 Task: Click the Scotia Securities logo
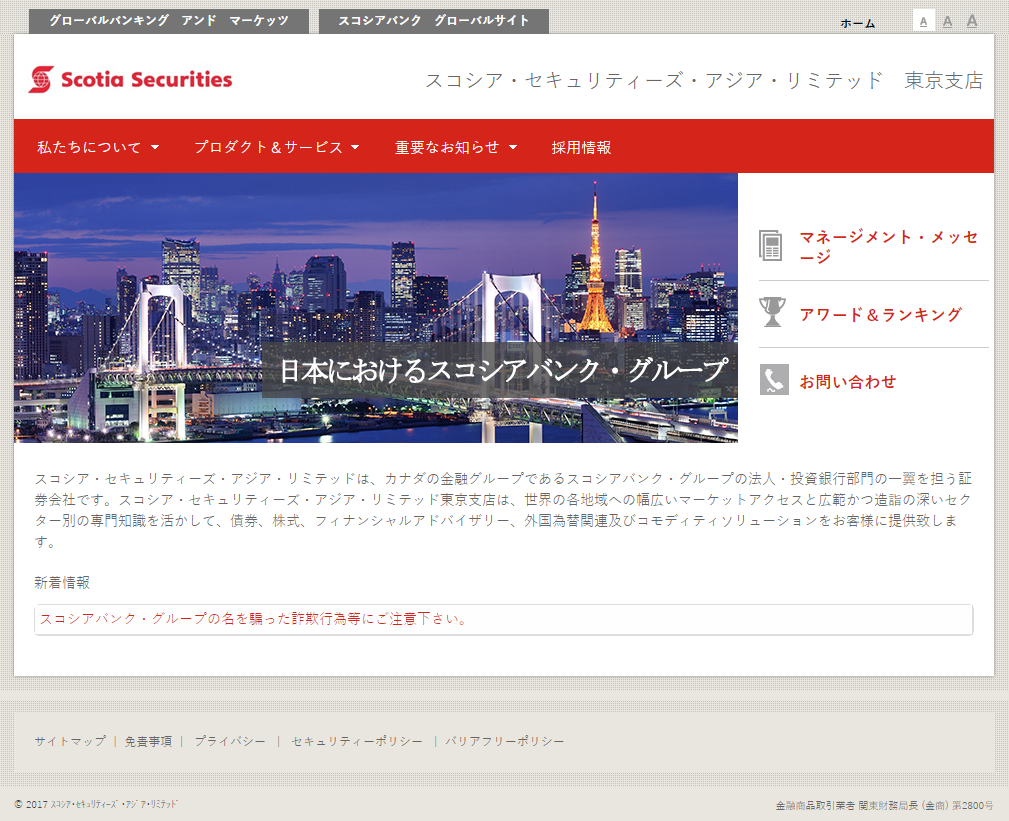130,79
